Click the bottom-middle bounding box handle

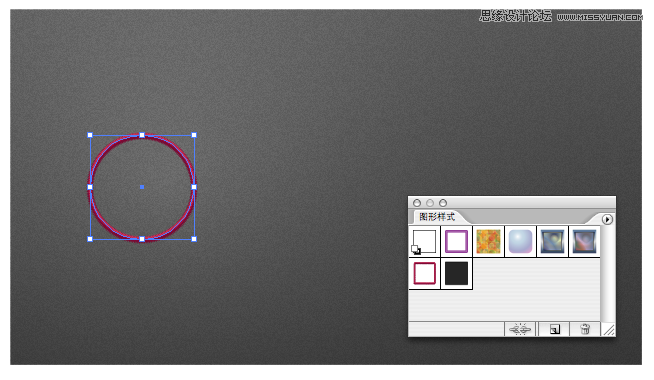coord(142,239)
